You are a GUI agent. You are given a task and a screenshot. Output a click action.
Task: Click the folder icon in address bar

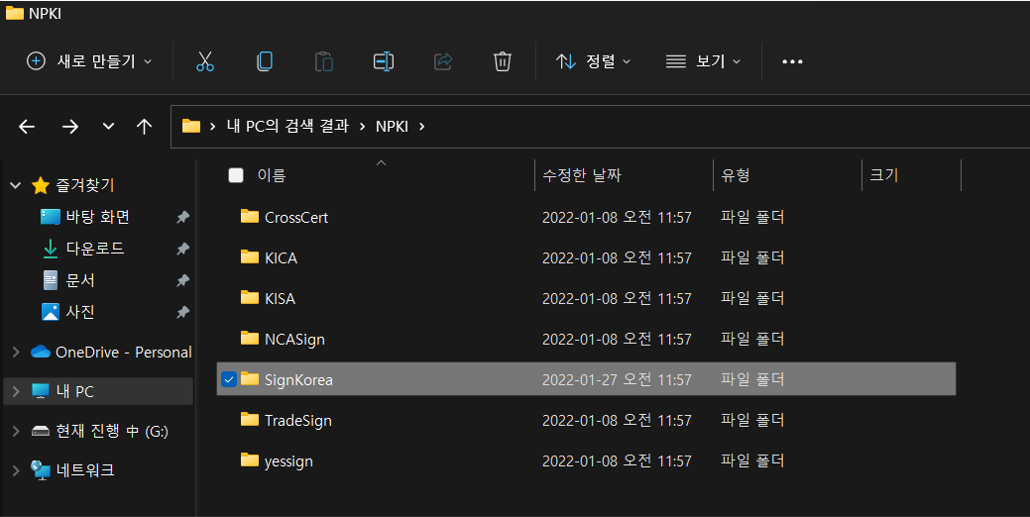click(191, 126)
